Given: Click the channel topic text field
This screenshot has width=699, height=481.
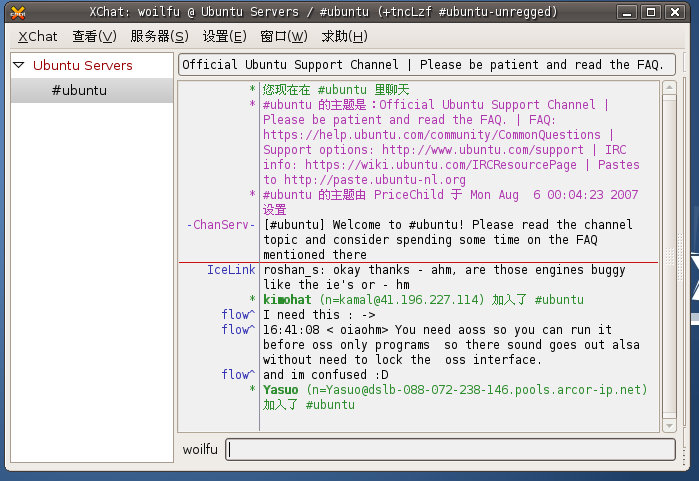Looking at the screenshot, I should click(424, 65).
